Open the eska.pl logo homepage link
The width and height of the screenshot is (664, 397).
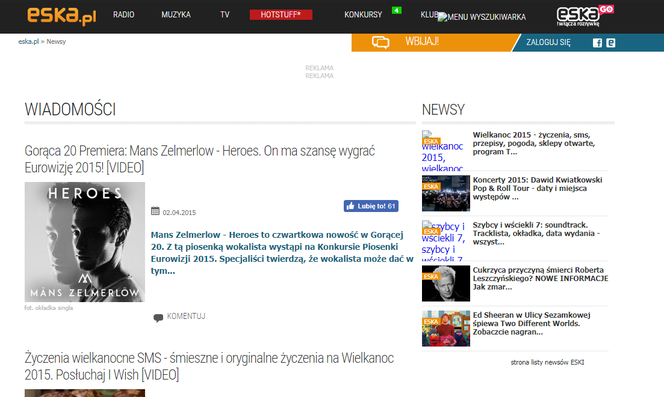coord(61,16)
